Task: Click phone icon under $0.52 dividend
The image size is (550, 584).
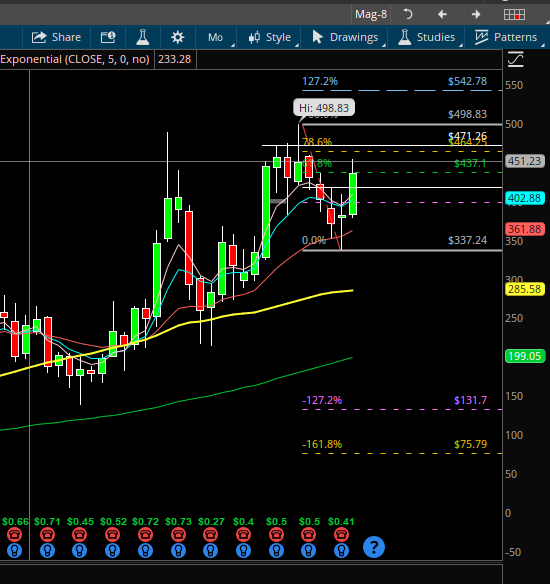Action: pos(113,535)
